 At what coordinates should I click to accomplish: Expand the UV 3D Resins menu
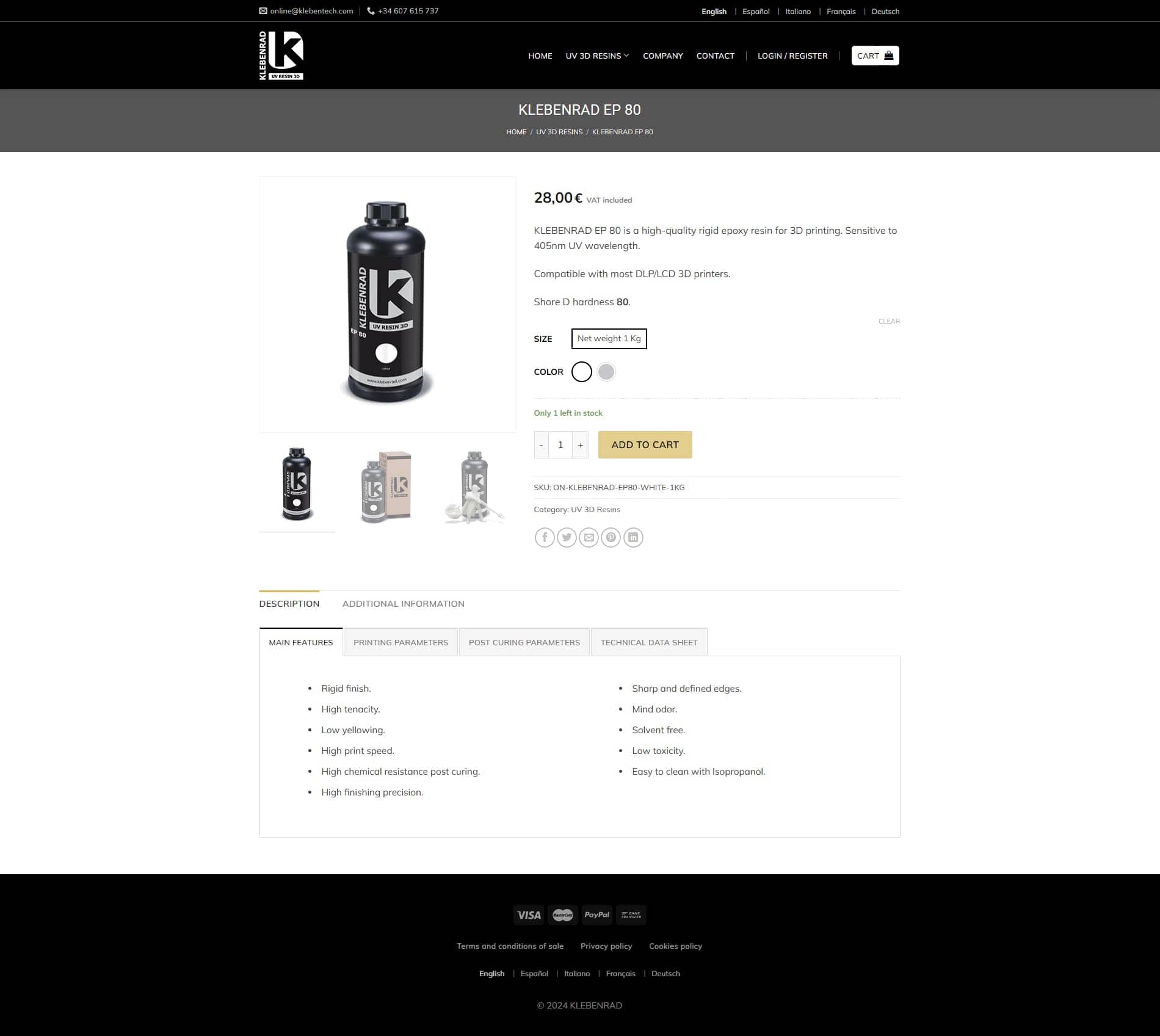click(x=597, y=56)
